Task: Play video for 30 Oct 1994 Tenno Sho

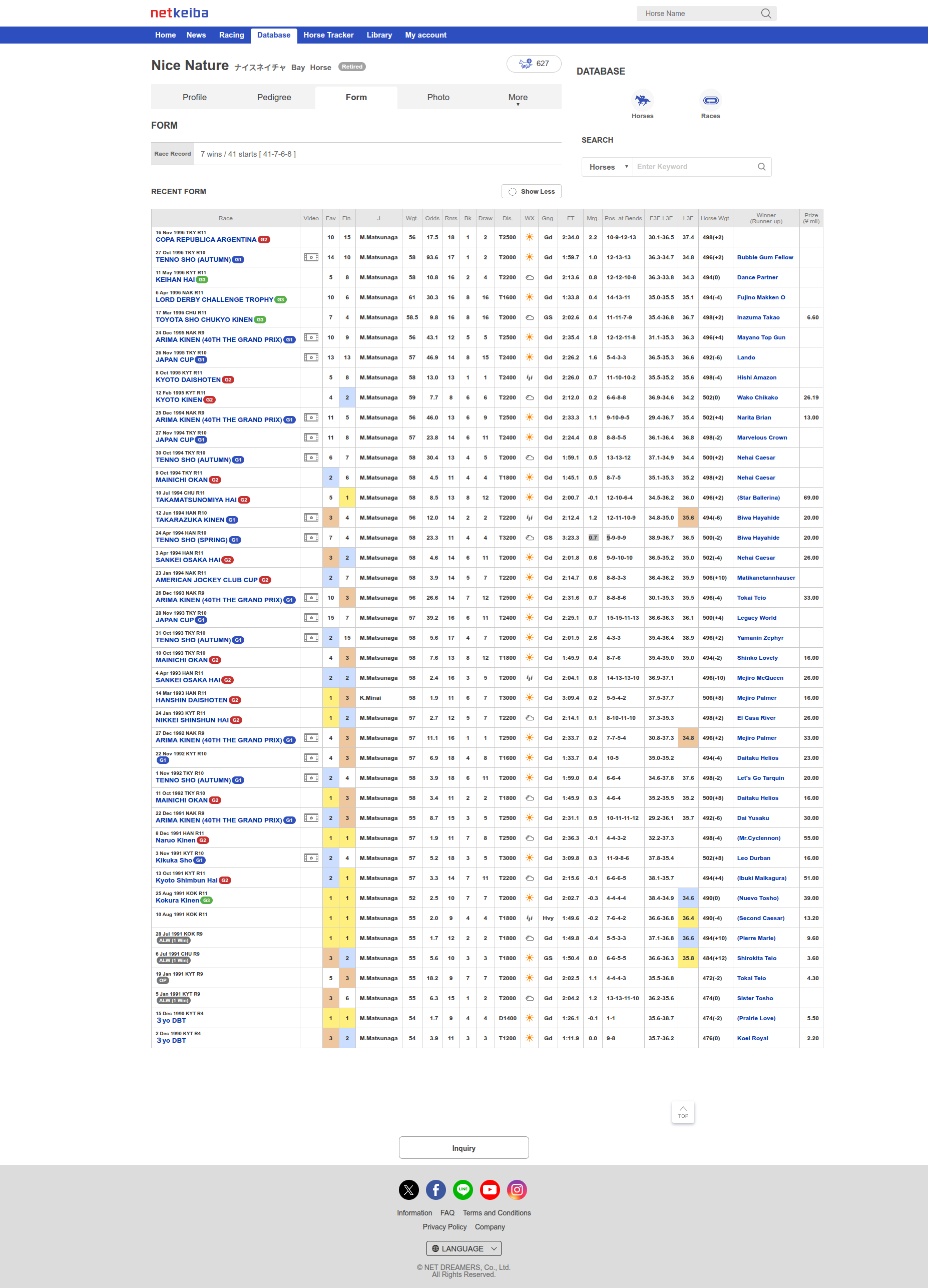Action: pyautogui.click(x=311, y=457)
